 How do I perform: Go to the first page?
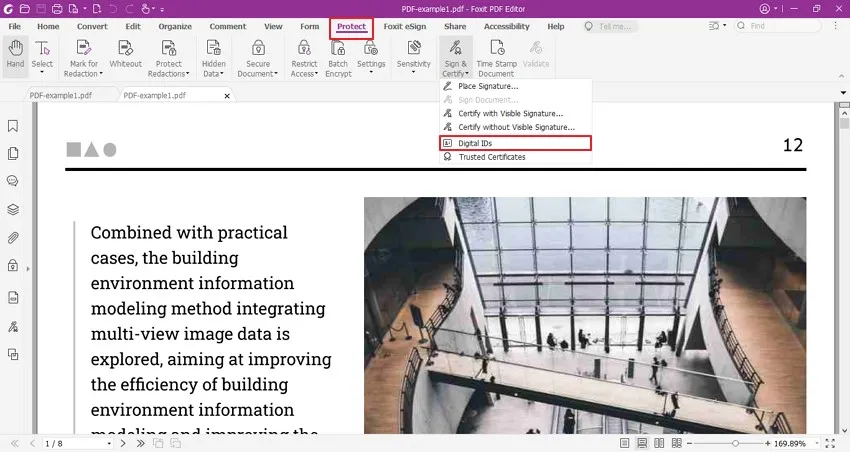pos(15,443)
